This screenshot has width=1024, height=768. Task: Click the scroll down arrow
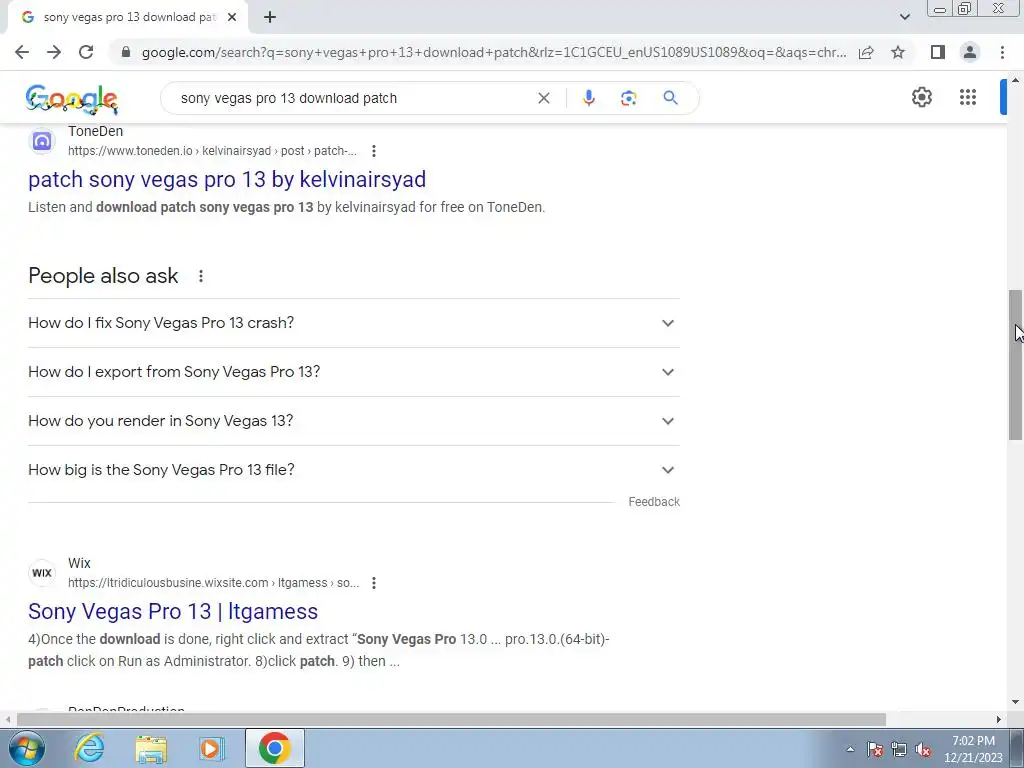point(1016,703)
